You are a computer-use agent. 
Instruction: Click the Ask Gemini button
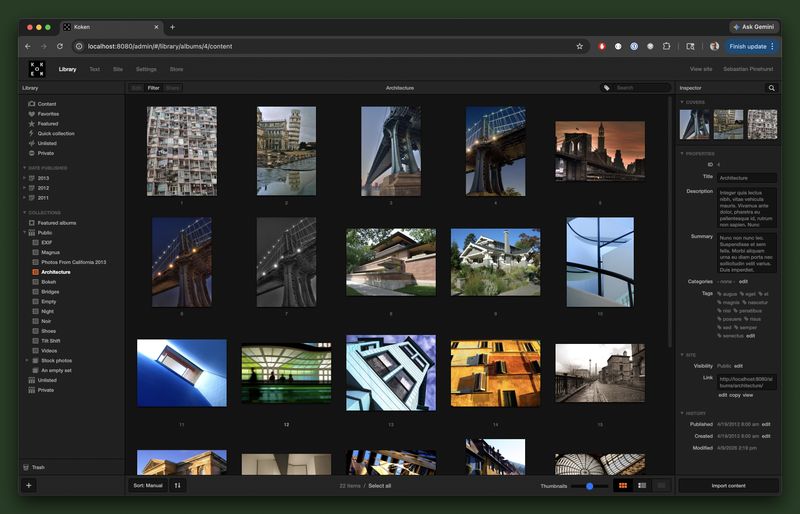pos(754,27)
